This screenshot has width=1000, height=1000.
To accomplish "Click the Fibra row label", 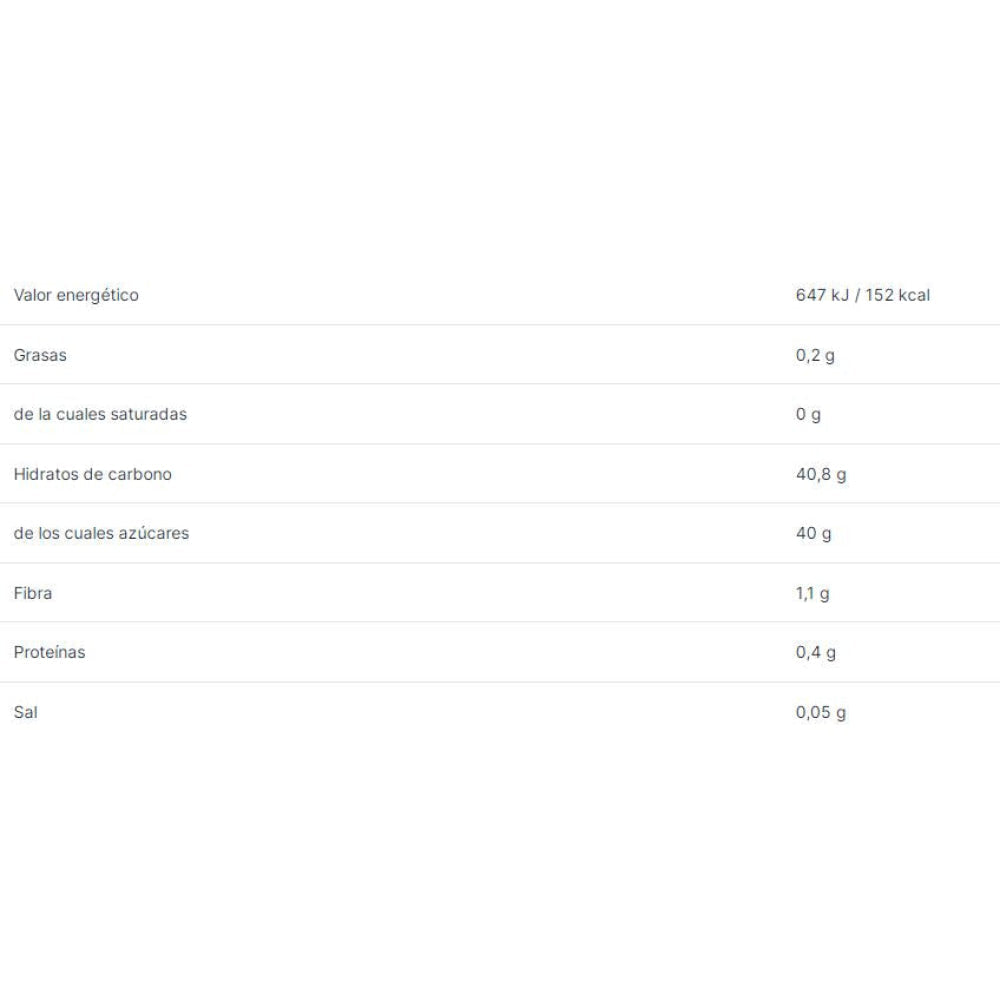I will (33, 593).
